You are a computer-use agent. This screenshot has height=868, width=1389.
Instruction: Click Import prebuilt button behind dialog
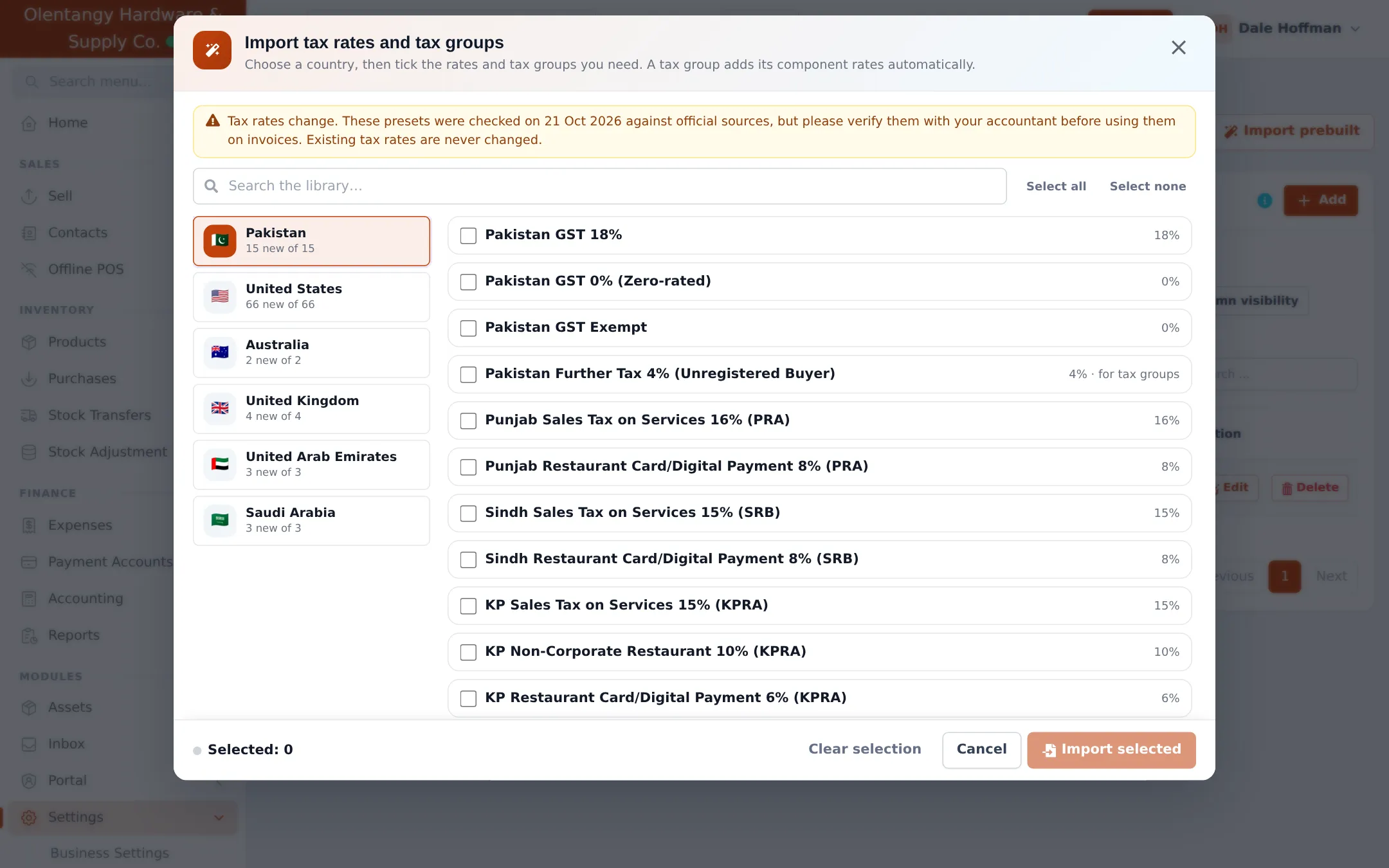(1294, 131)
